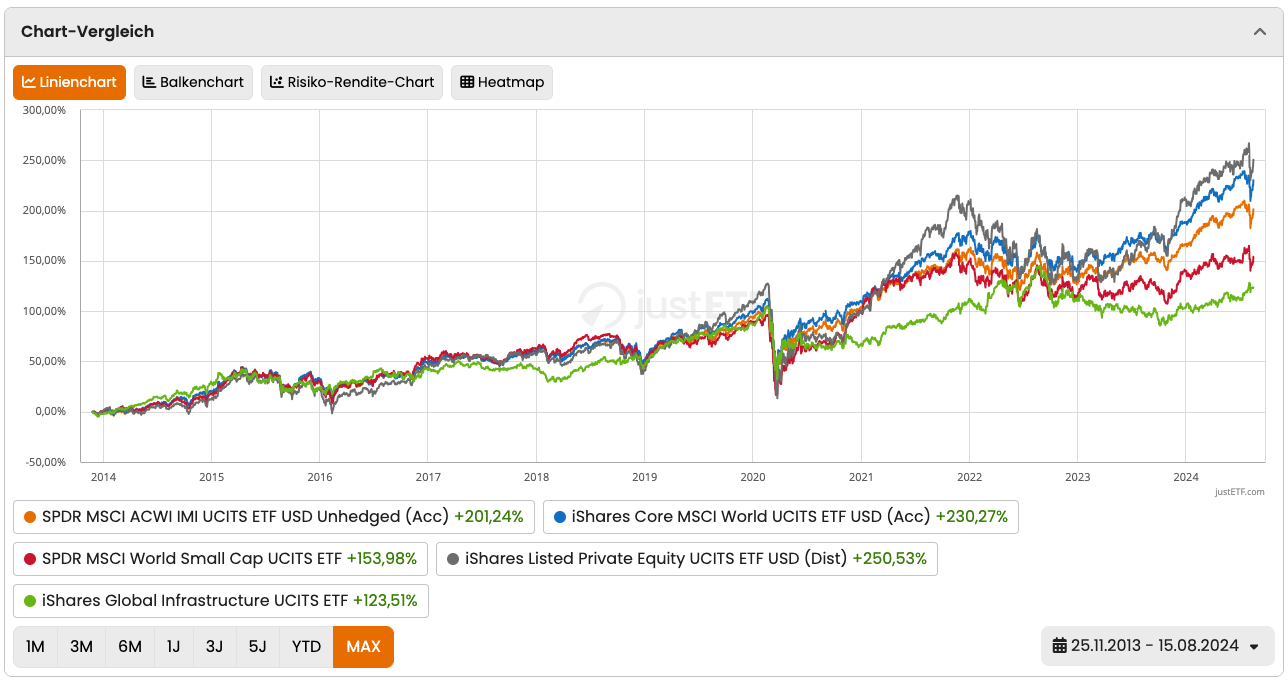Click the scatter icon on Risiko-Rendite-Chart button
Viewport: 1288px width, 685px height.
tap(276, 82)
